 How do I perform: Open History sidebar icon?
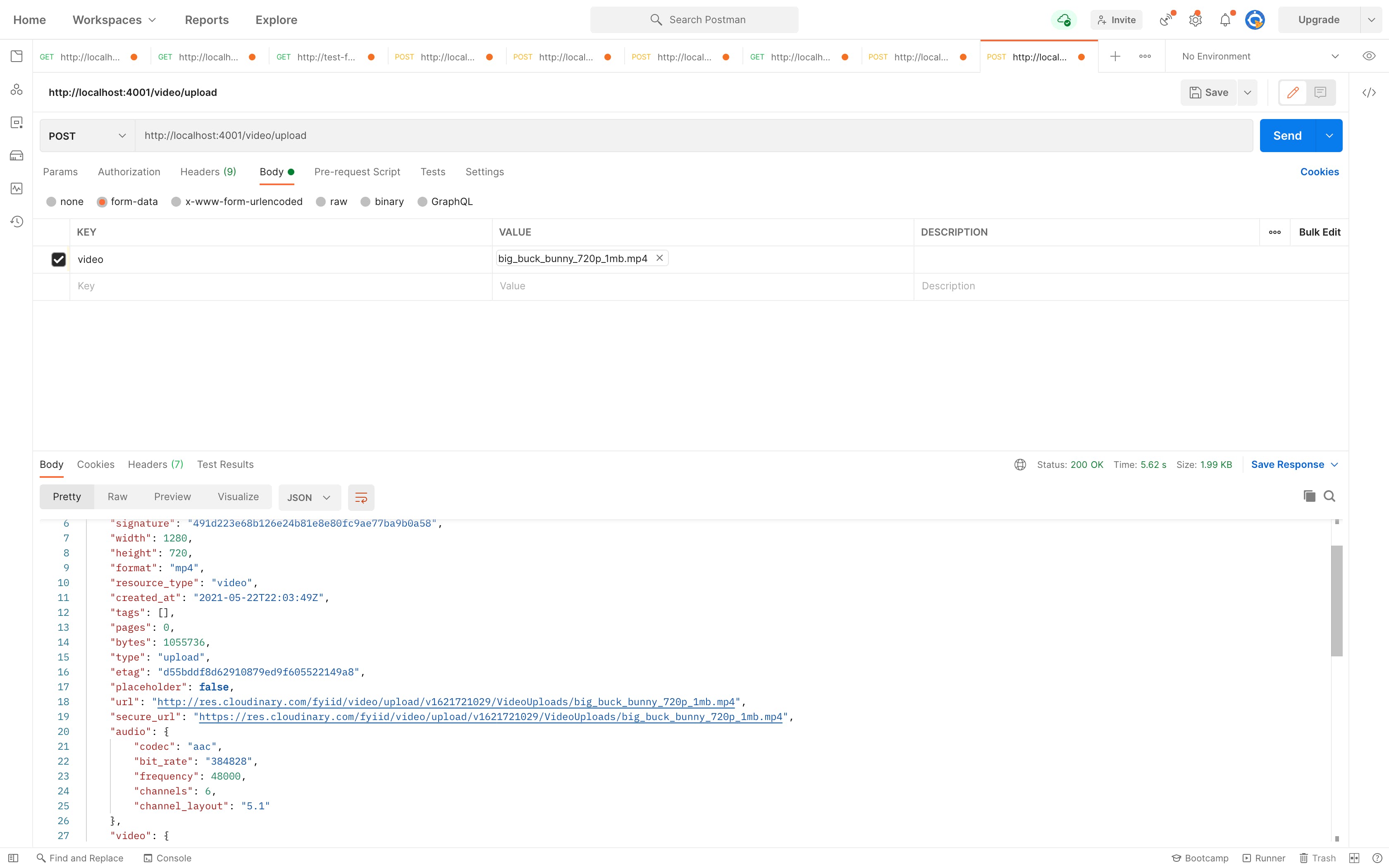click(17, 222)
